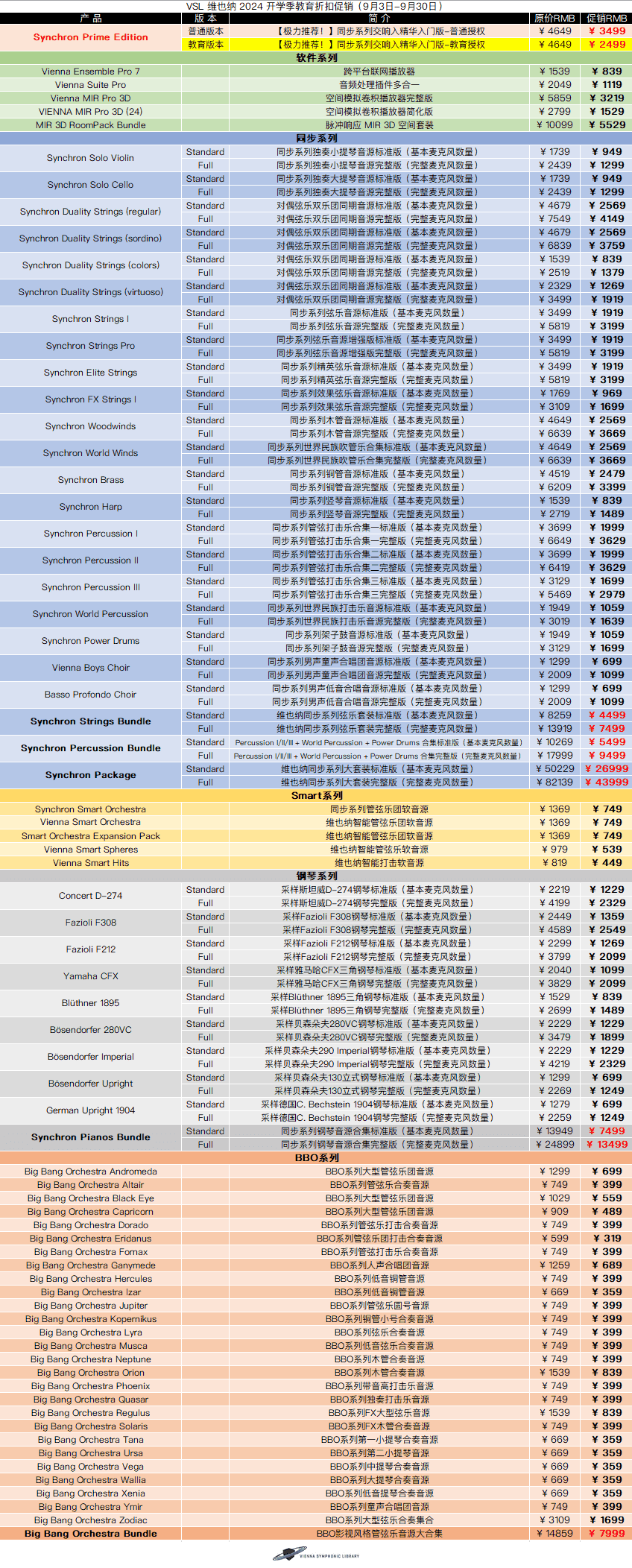Select 'Synchron Percussion III' product cell
Image resolution: width=632 pixels, height=1568 pixels.
[x=91, y=587]
